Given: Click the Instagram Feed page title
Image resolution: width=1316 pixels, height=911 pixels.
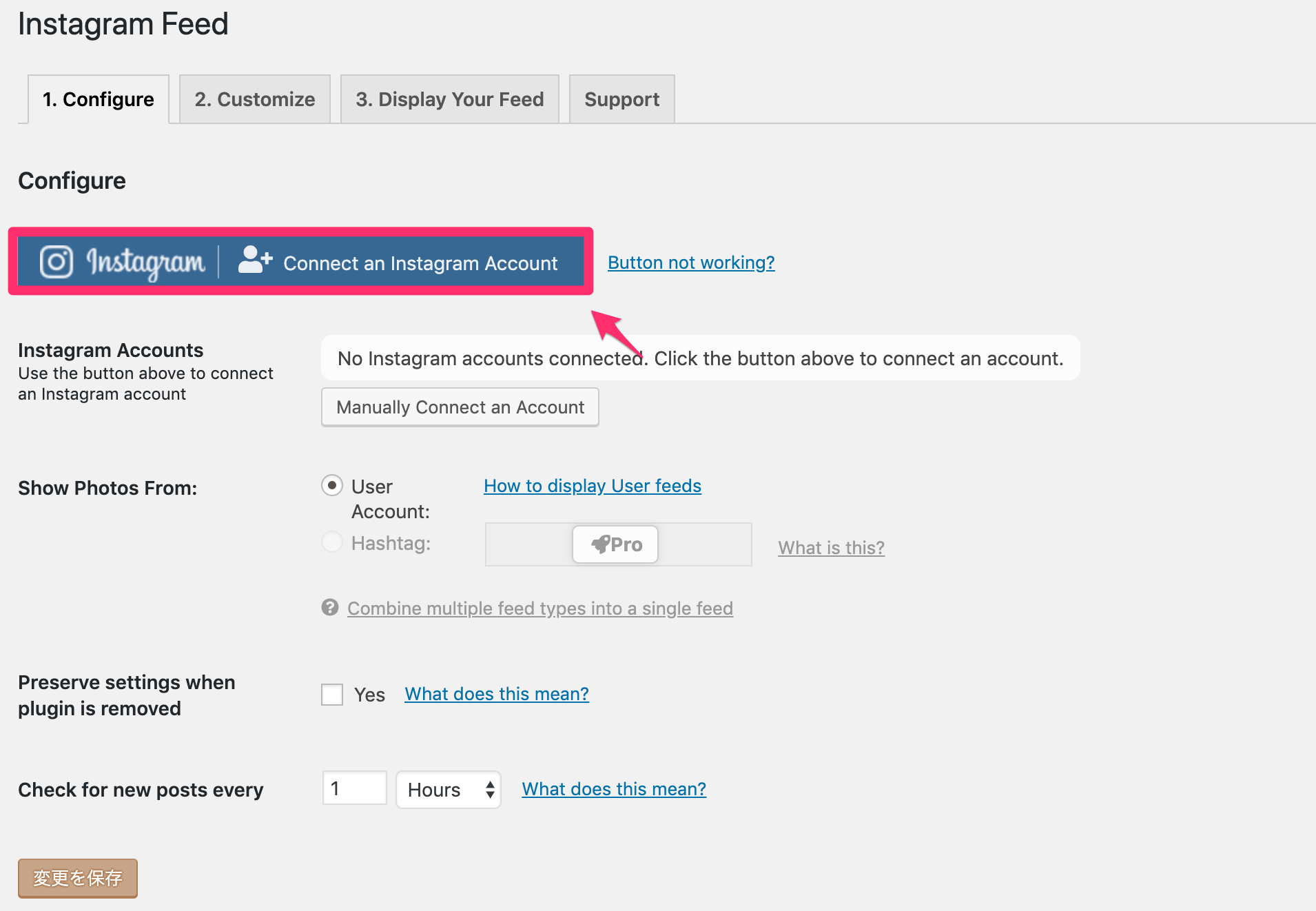Looking at the screenshot, I should (123, 24).
